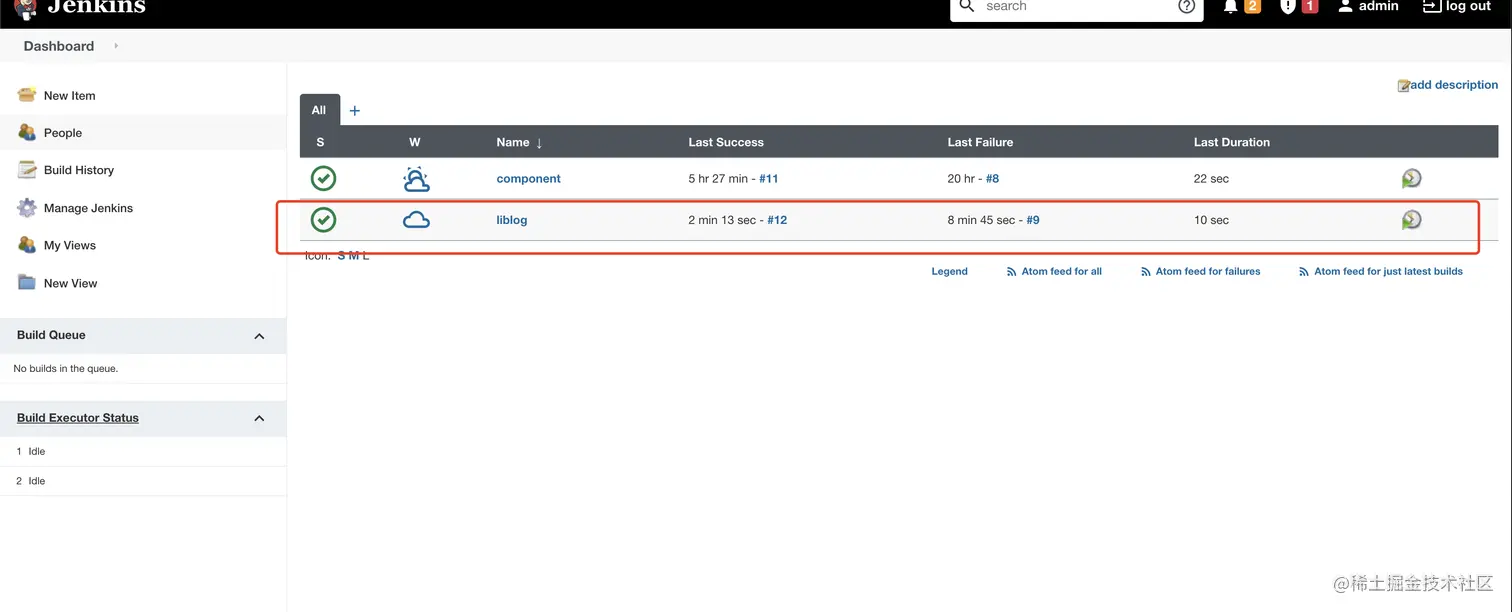Log out of Jenkins
The height and width of the screenshot is (612, 1512).
coord(1457,6)
